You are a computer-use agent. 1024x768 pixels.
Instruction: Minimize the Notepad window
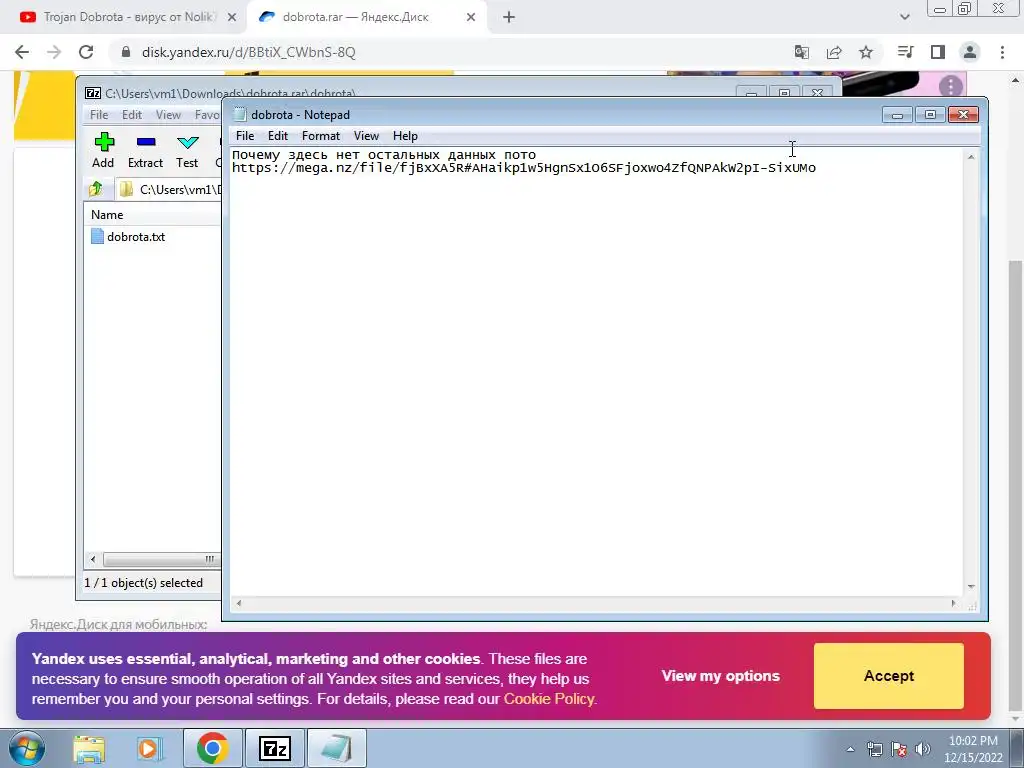click(897, 115)
